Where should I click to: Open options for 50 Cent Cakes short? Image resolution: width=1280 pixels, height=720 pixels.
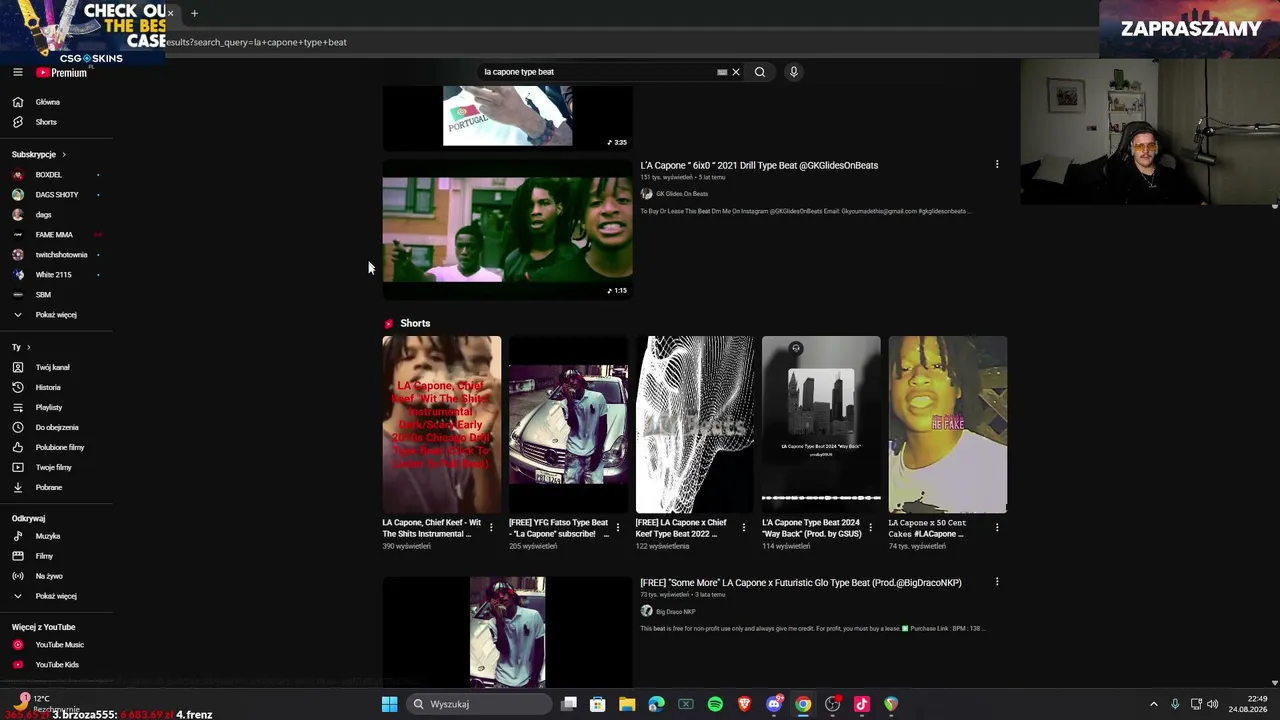(997, 527)
